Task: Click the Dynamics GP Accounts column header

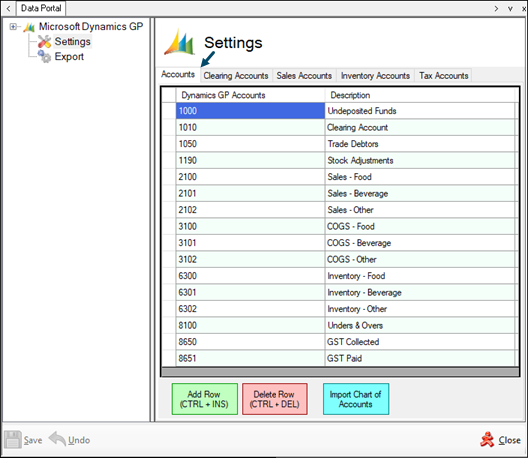Action: [250, 95]
